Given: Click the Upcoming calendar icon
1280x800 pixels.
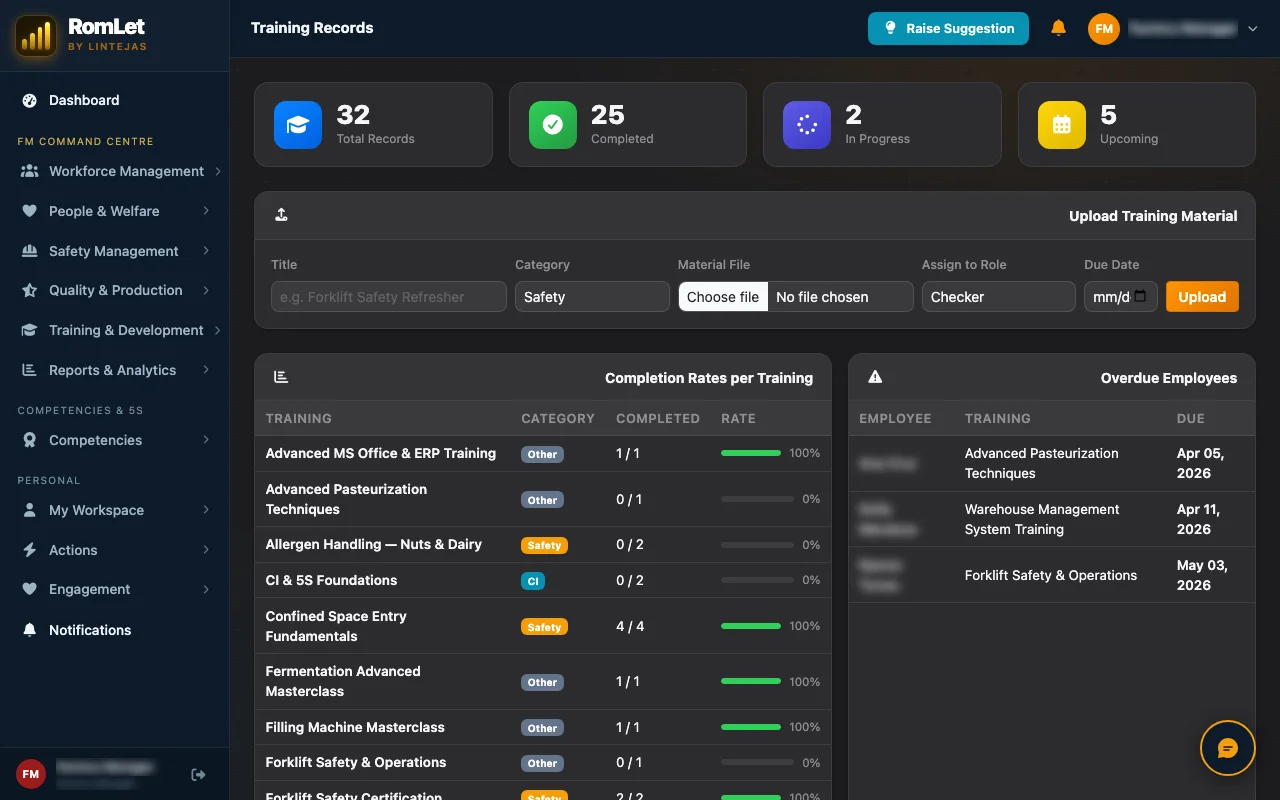Looking at the screenshot, I should [x=1062, y=125].
